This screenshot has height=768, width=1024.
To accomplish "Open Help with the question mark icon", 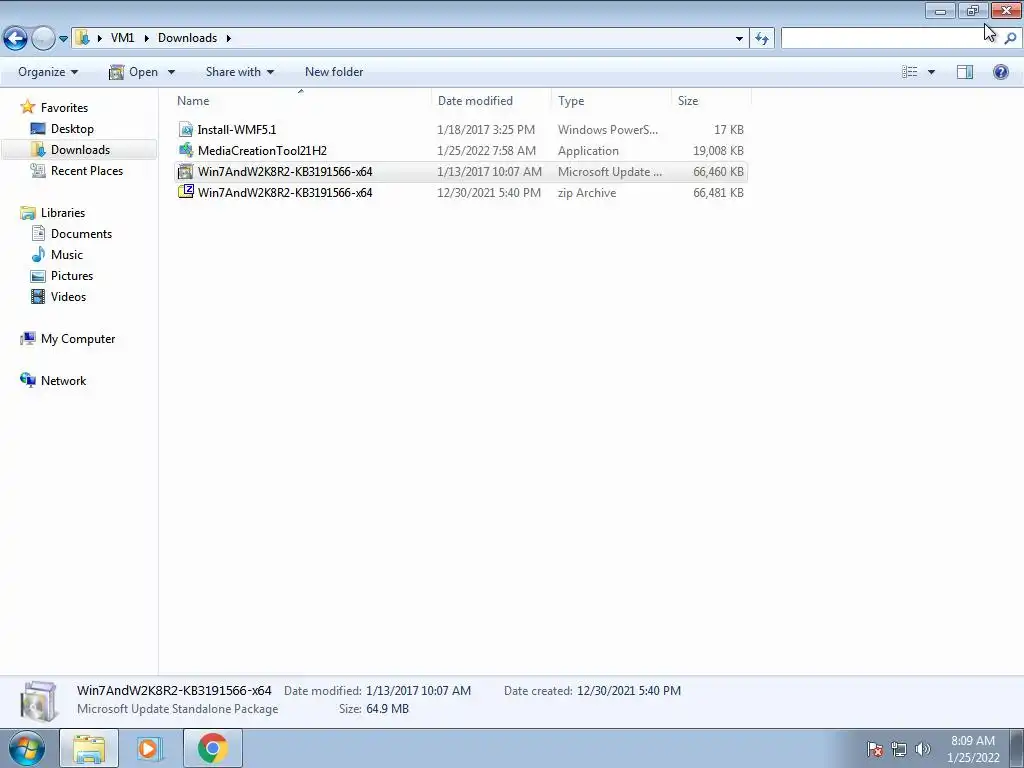I will point(1000,72).
